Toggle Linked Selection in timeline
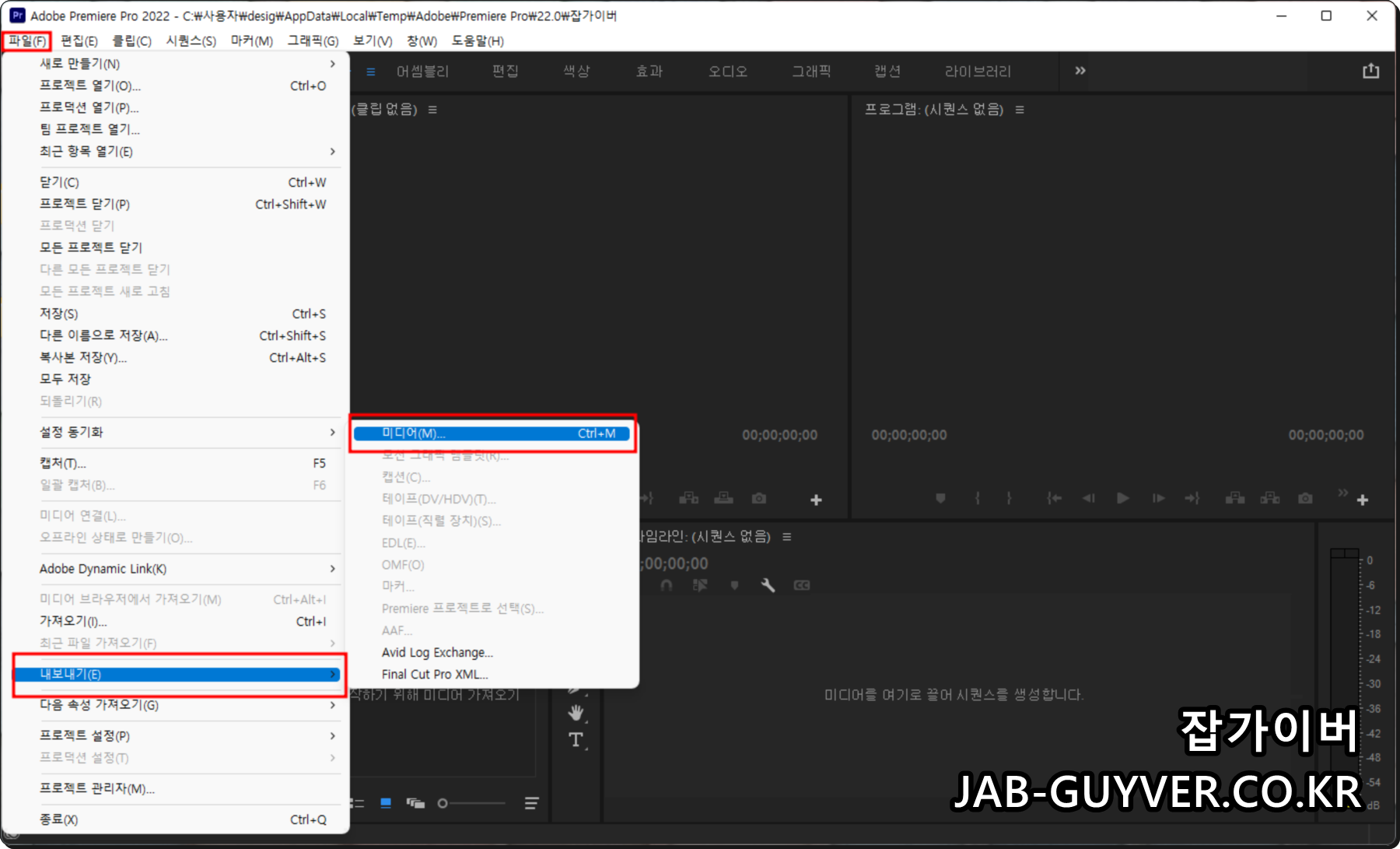Screen dimensions: 1400x849 point(700,585)
